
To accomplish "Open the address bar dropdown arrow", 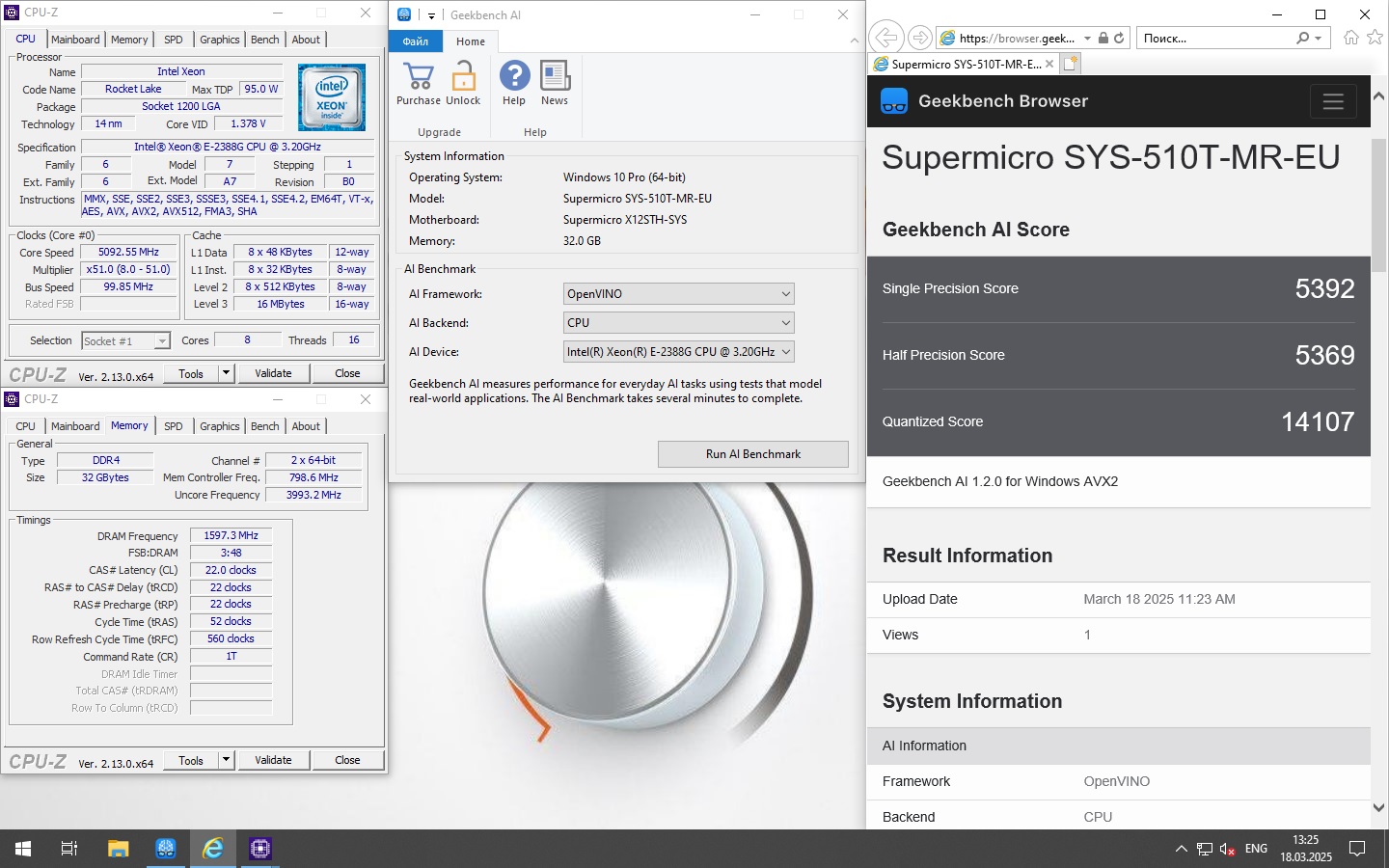I will [1087, 39].
